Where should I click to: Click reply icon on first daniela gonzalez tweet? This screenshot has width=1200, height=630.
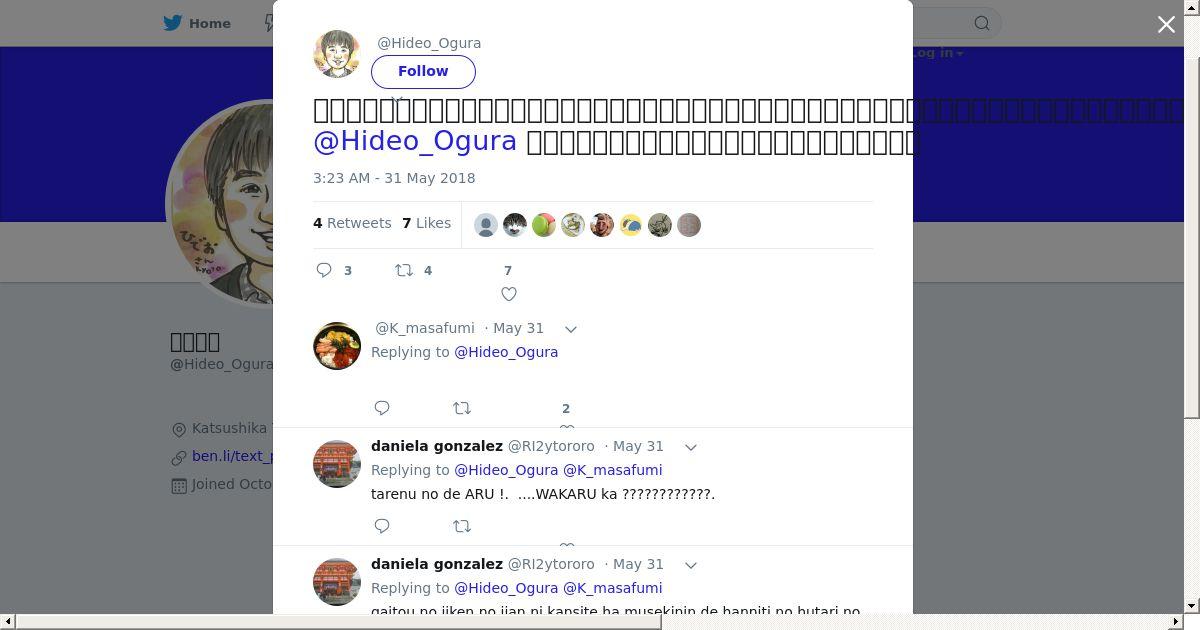[382, 526]
